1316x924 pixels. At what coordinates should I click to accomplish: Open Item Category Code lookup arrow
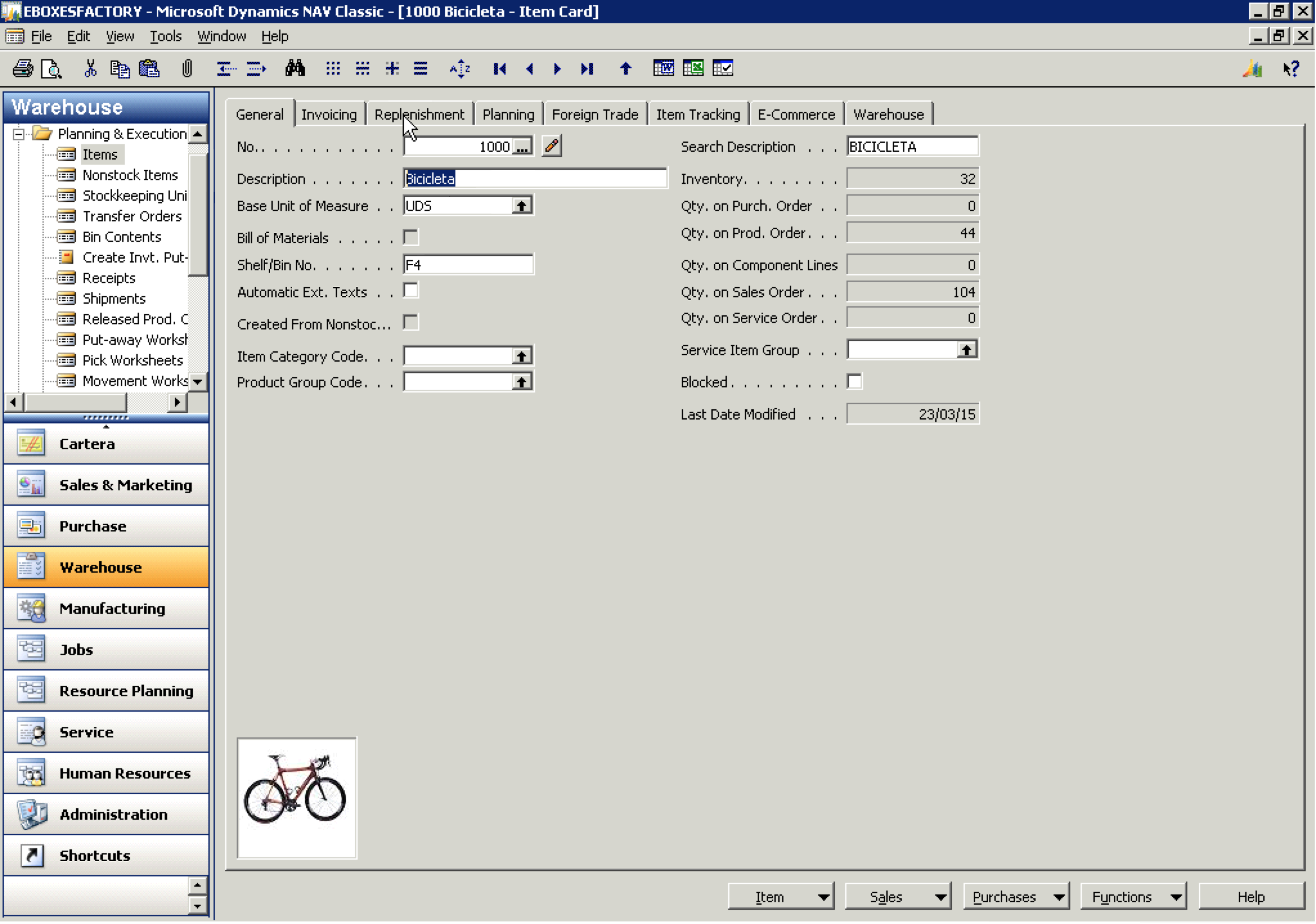521,356
